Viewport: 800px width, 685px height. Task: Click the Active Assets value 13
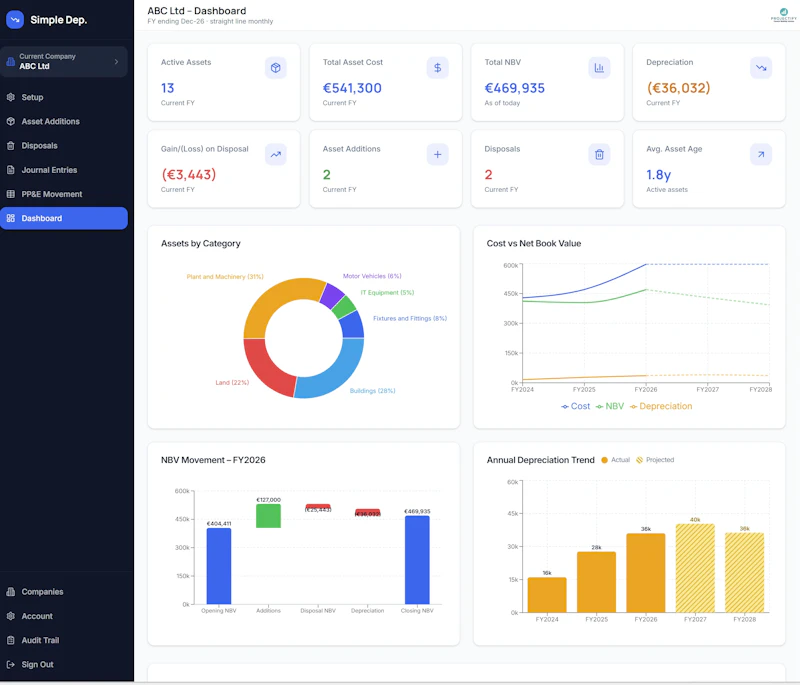click(x=167, y=88)
